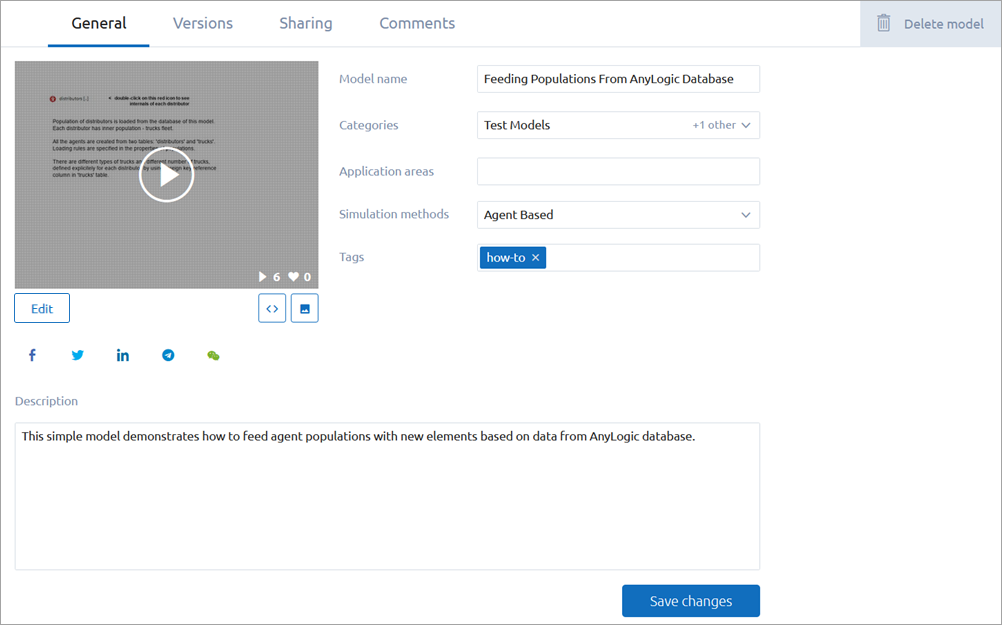1002x625 pixels.
Task: Click the trash icon next to Delete model
Action: point(883,23)
